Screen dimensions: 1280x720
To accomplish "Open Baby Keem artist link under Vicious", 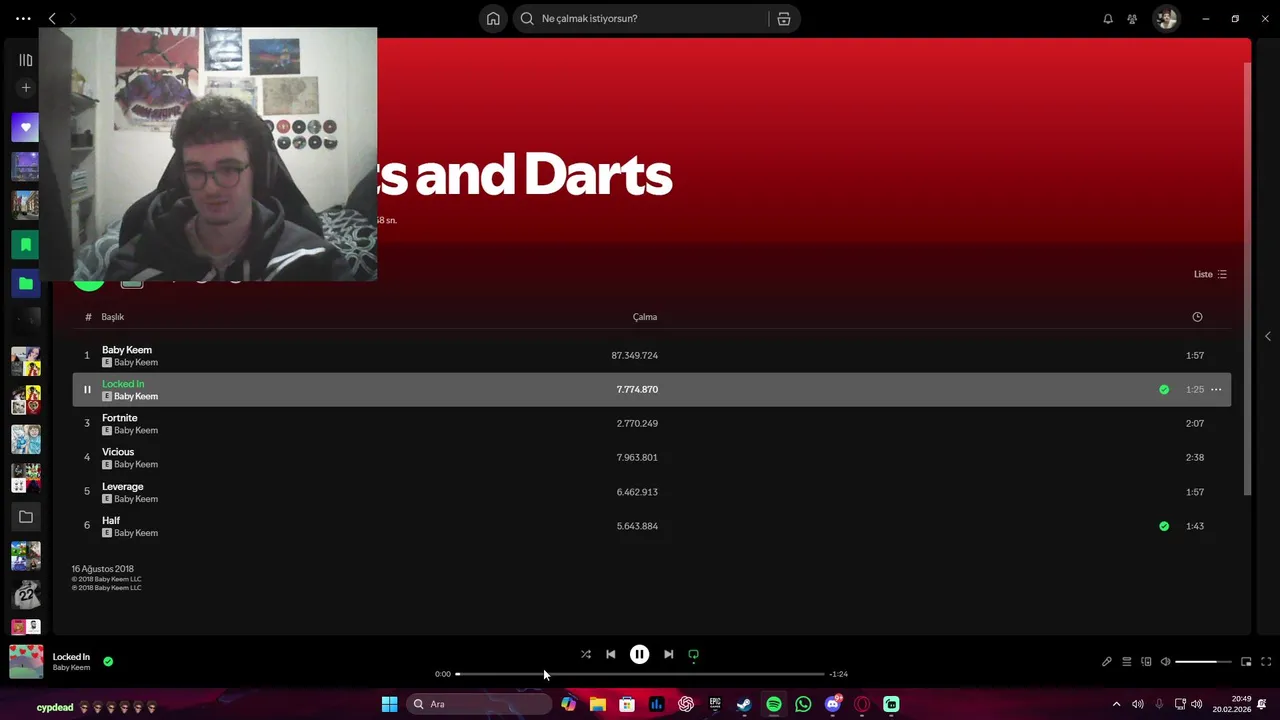I will (136, 464).
